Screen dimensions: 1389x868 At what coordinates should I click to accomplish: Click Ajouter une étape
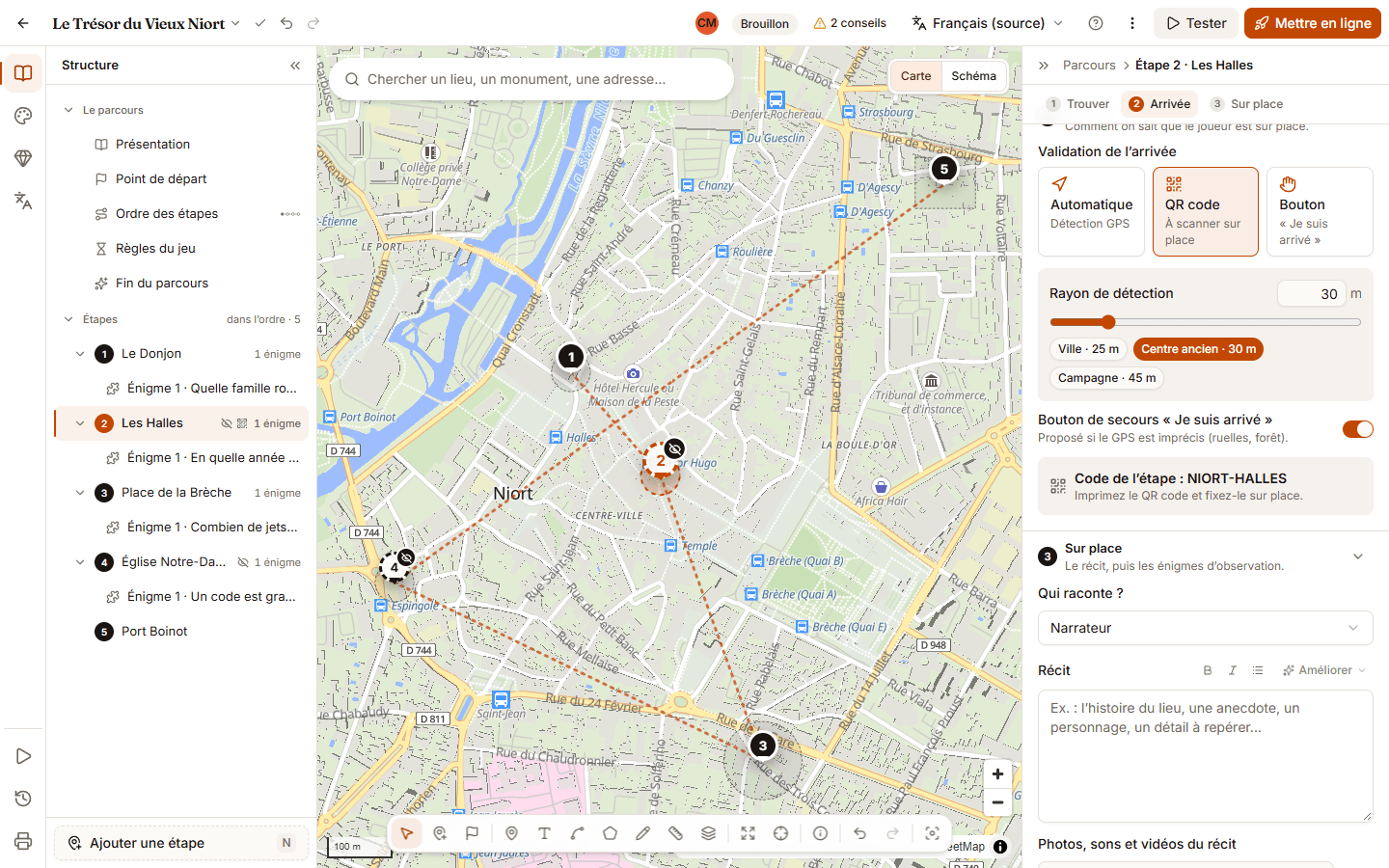(x=181, y=843)
